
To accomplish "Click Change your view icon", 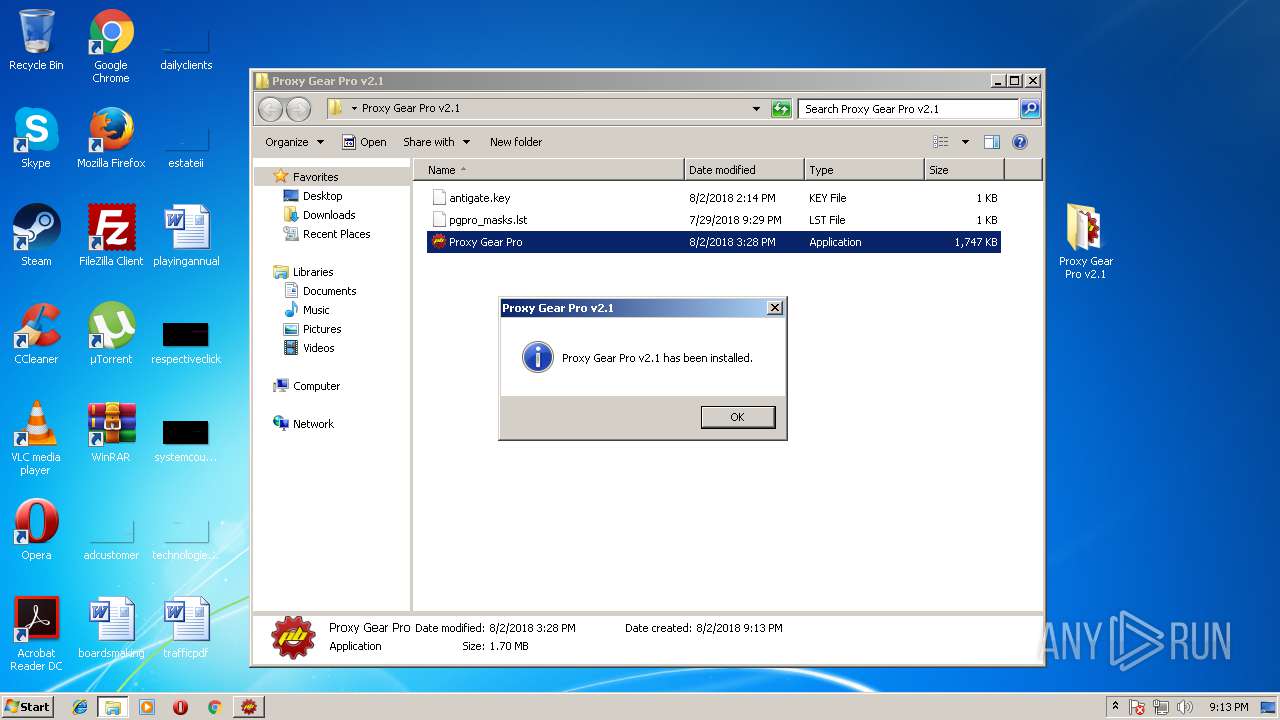I will pyautogui.click(x=940, y=142).
